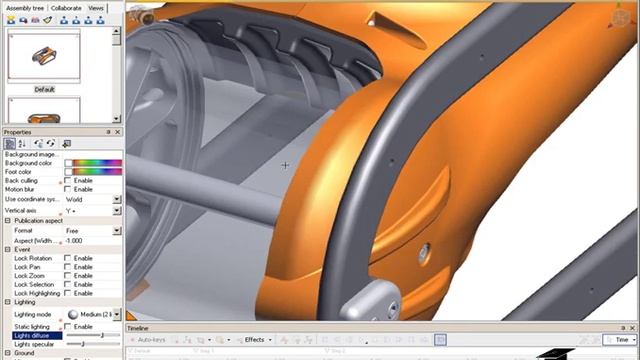Screen dimensions: 640x360
Task: Collapse the Event section
Action: pos(7,249)
